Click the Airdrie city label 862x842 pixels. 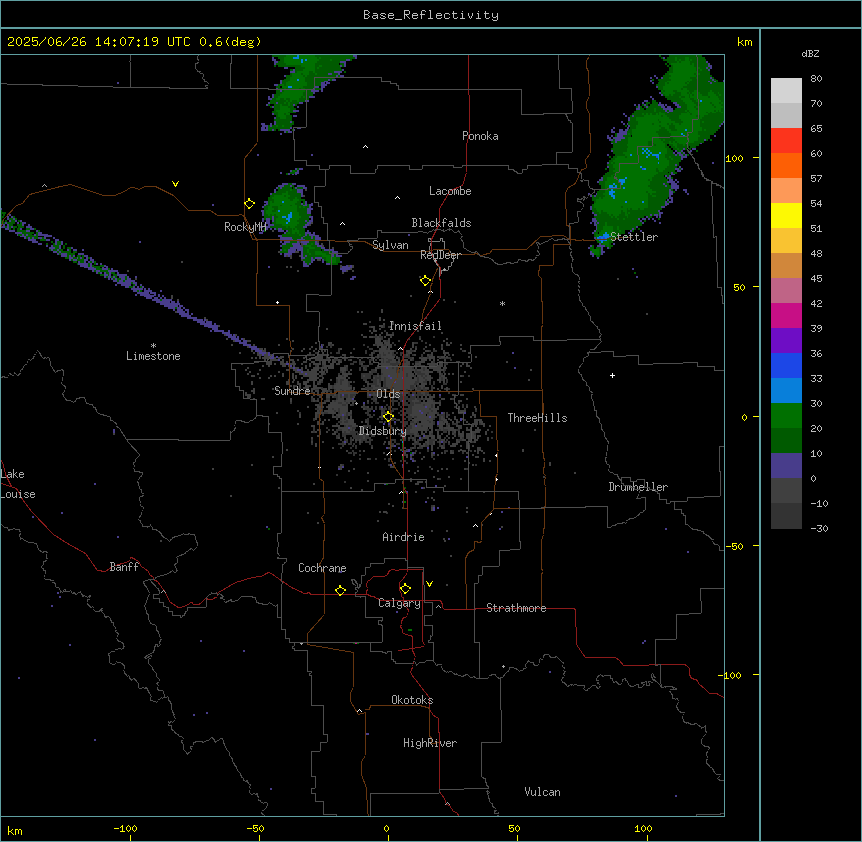click(404, 537)
